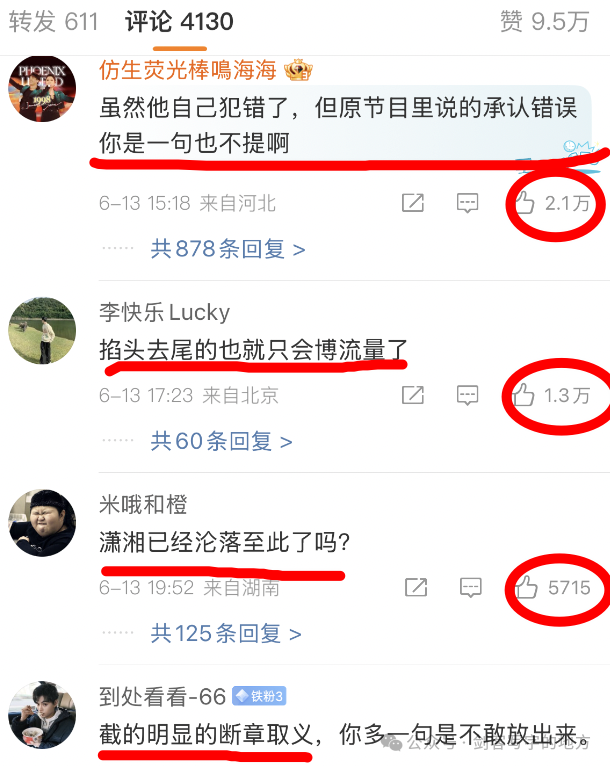Screen dimensions: 610x766
Task: Forward the 米哦和橙 comment
Action: [416, 587]
